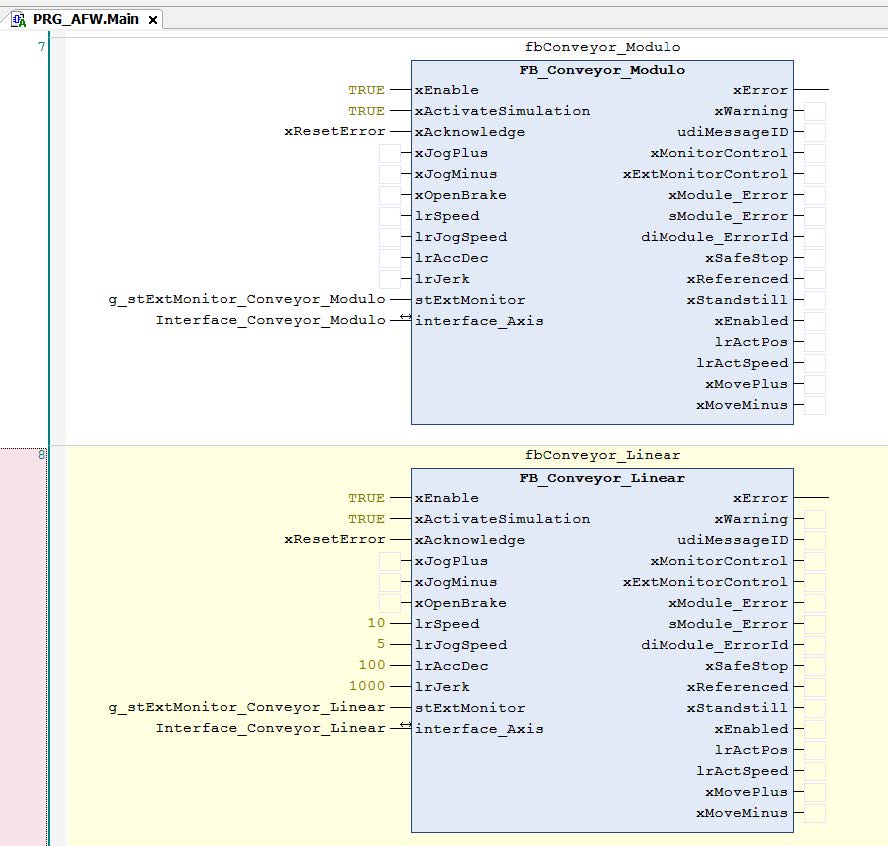Click xWarning output box on Modulo block

pos(815,111)
